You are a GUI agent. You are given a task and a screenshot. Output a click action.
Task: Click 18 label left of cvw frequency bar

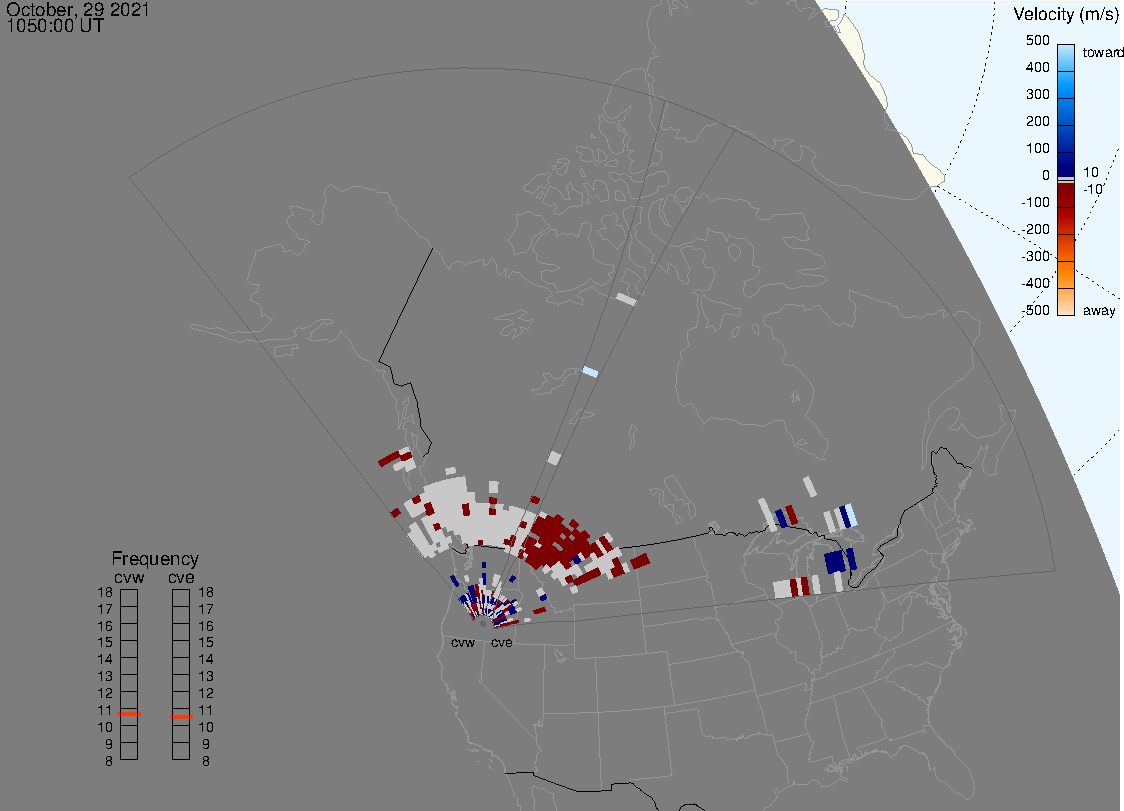(105, 592)
